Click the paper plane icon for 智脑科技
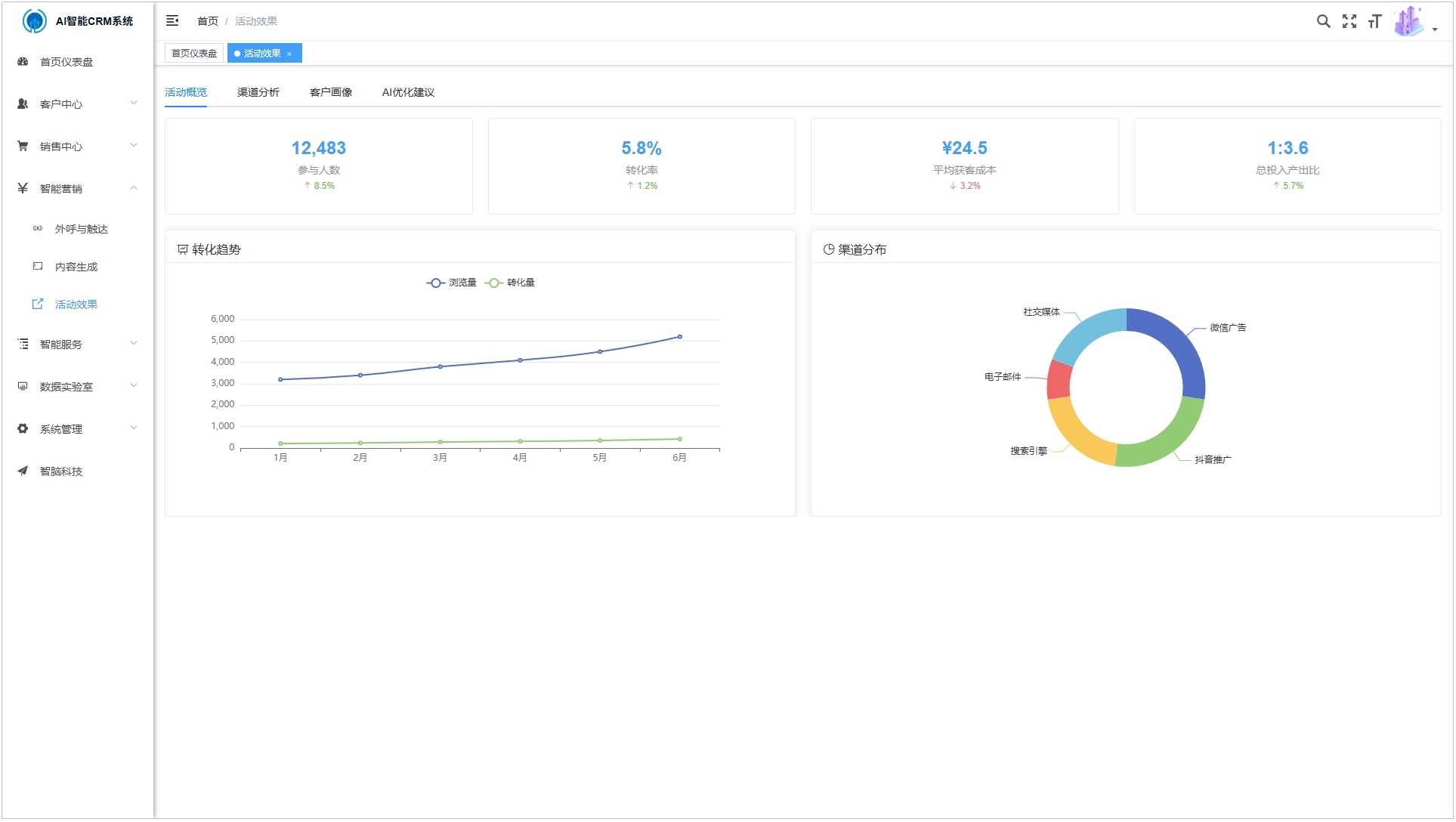 click(x=23, y=471)
